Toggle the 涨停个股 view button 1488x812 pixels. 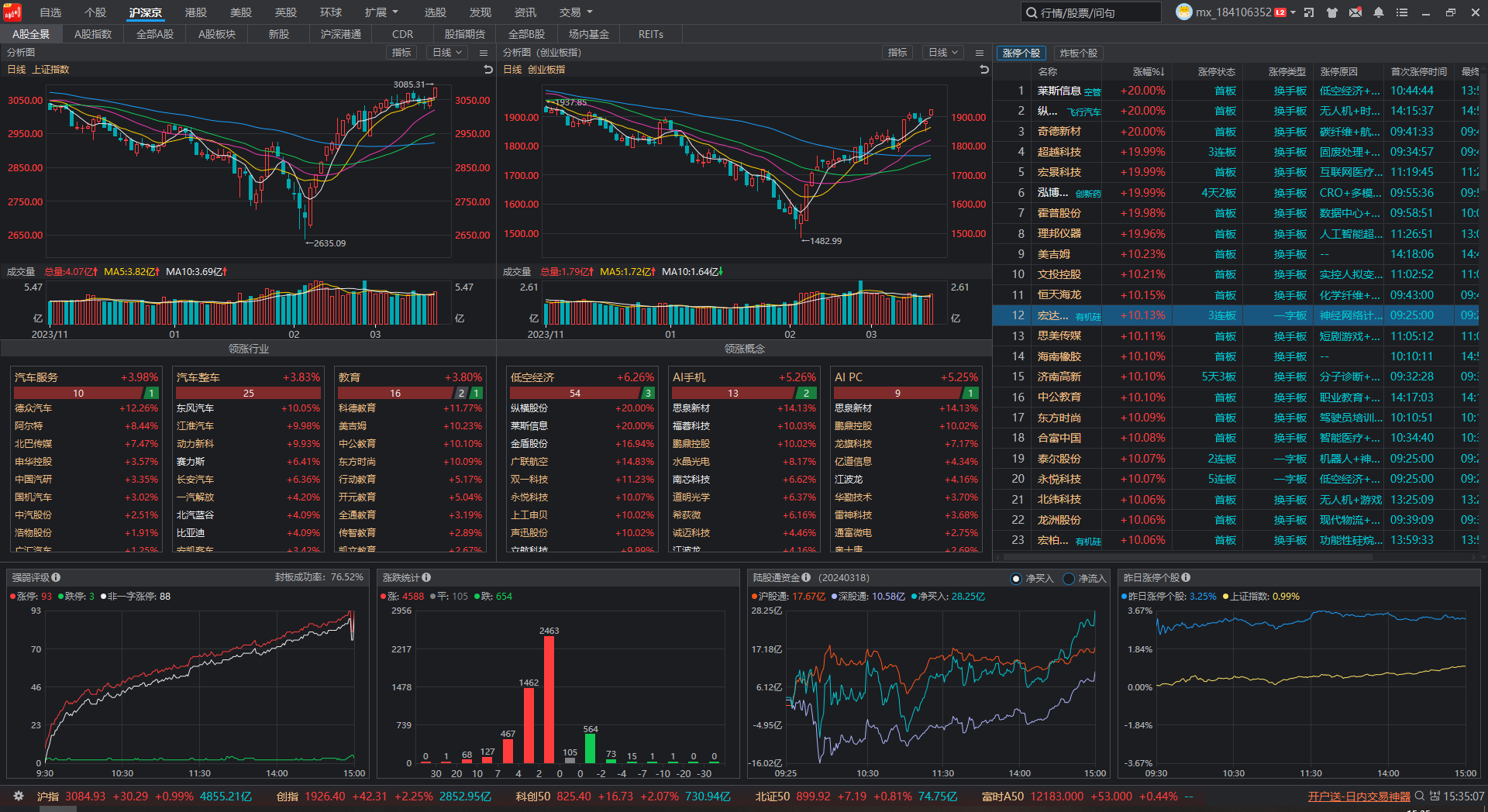pyautogui.click(x=1021, y=53)
